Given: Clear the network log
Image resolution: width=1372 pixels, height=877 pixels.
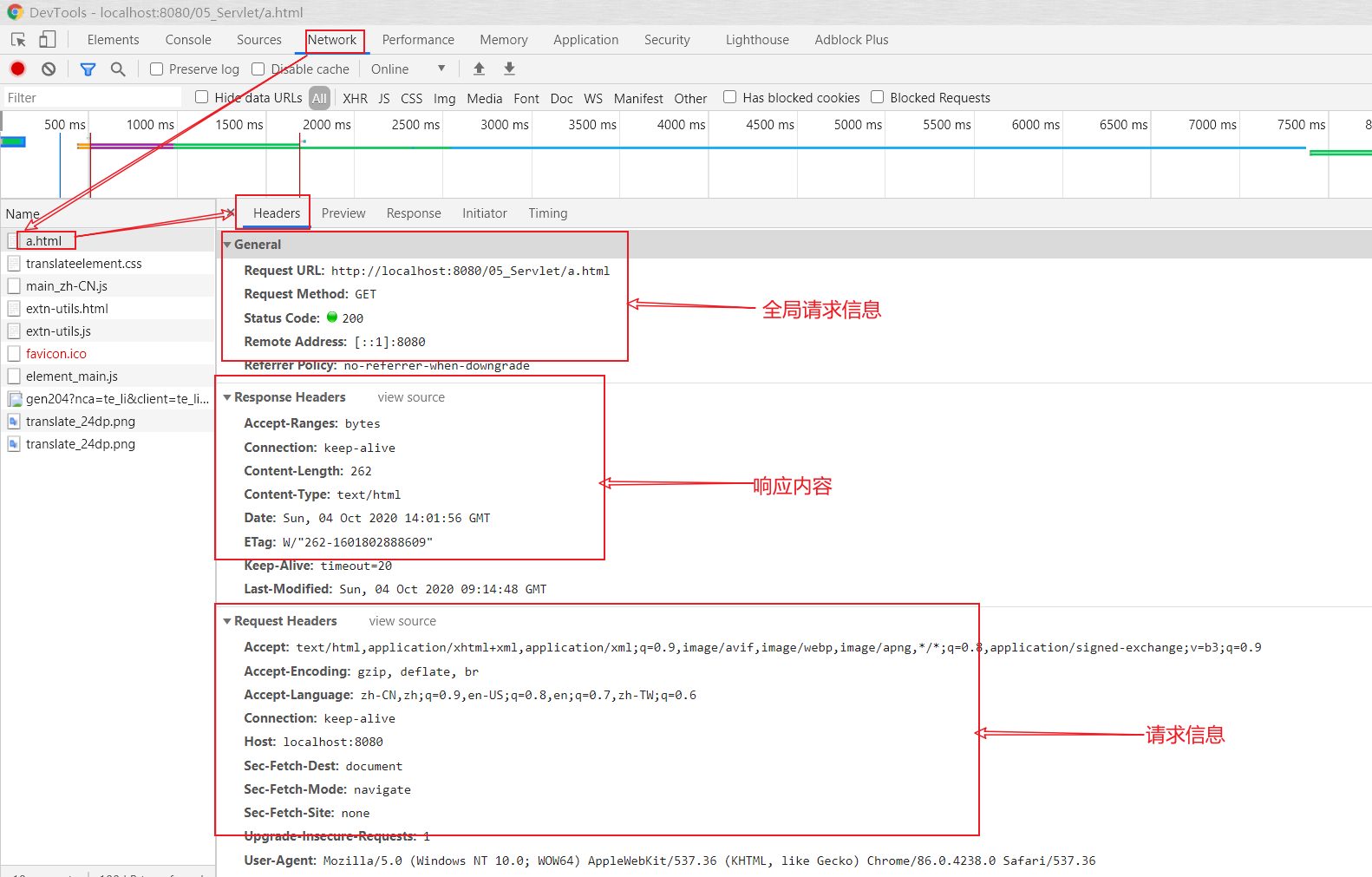Looking at the screenshot, I should (49, 69).
